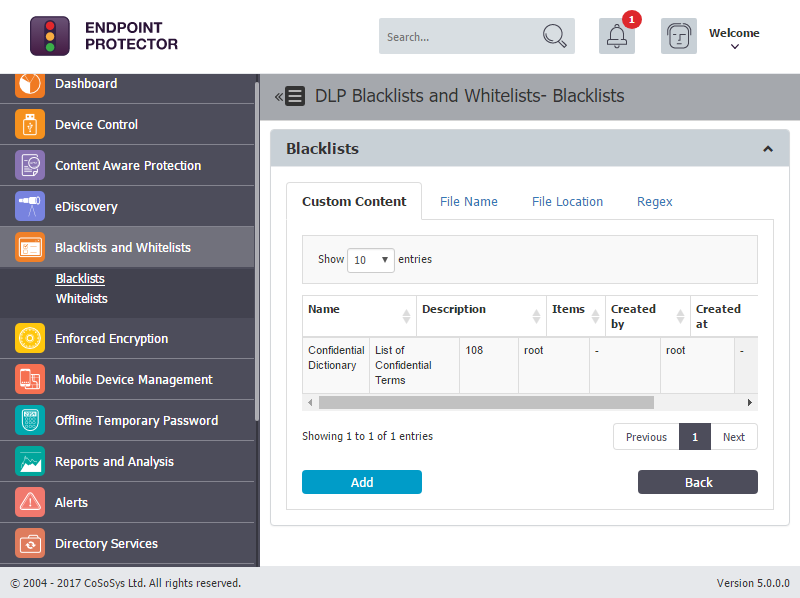The height and width of the screenshot is (598, 800).
Task: Open Content Aware Protection section
Action: pyautogui.click(x=127, y=165)
